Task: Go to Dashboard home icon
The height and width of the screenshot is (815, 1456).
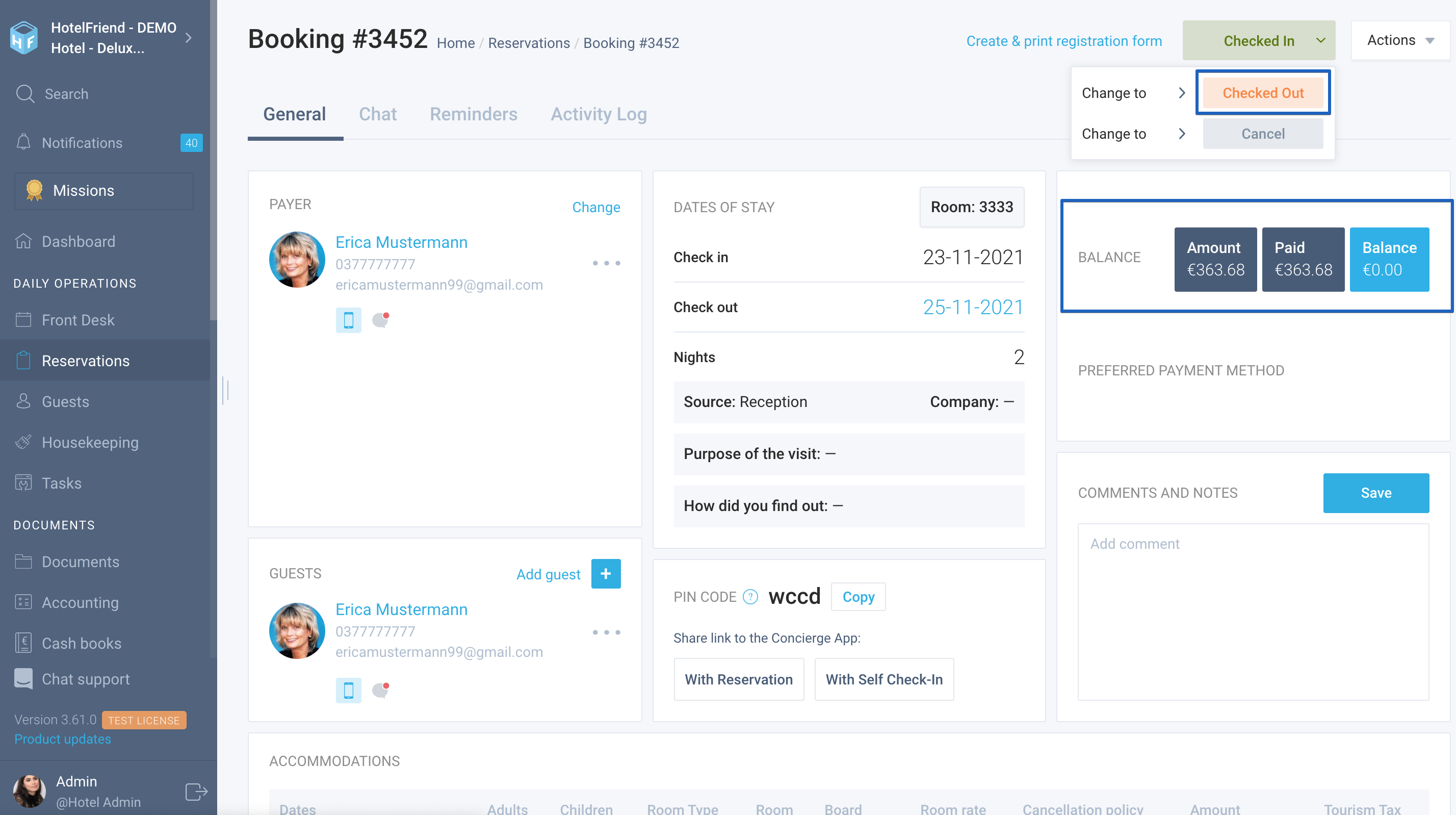Action: (23, 241)
